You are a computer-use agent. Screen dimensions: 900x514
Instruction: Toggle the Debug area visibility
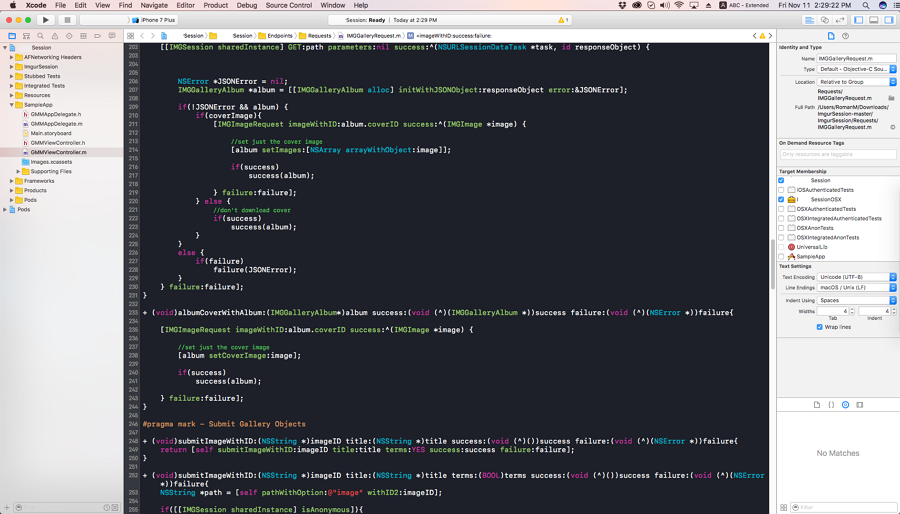click(x=874, y=20)
